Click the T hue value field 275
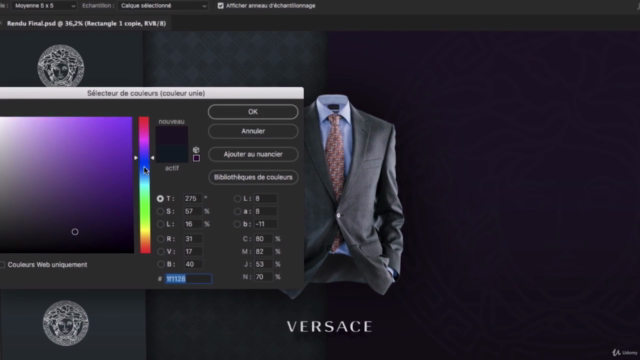 (x=192, y=199)
